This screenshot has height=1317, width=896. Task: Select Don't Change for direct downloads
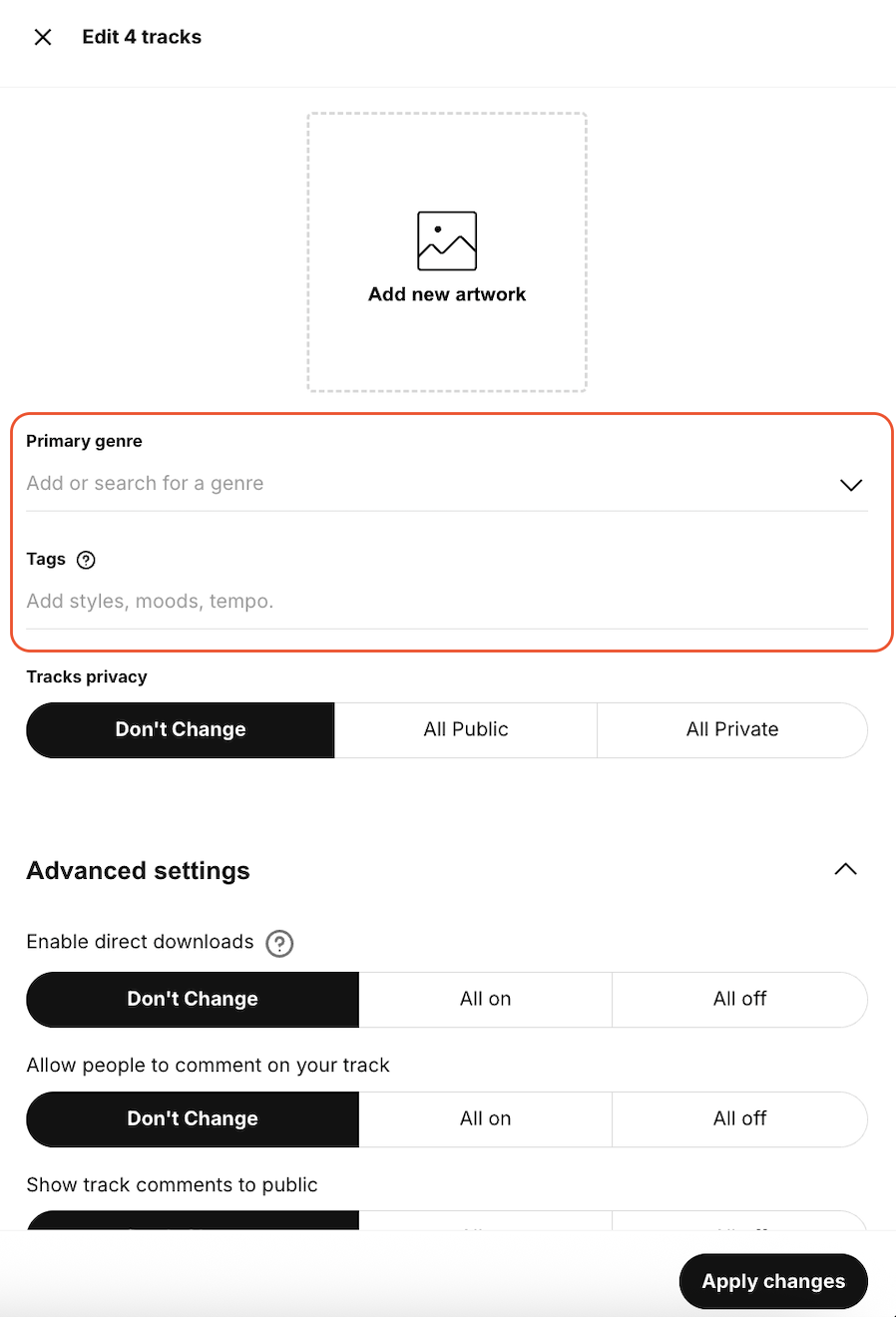tap(193, 999)
